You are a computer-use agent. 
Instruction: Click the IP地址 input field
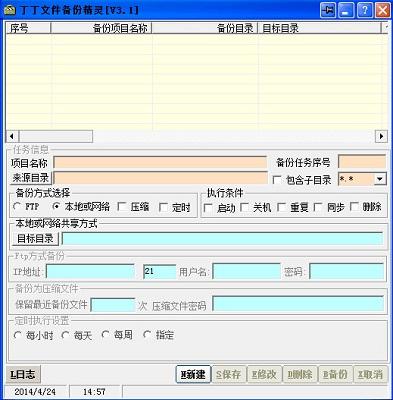pyautogui.click(x=90, y=272)
